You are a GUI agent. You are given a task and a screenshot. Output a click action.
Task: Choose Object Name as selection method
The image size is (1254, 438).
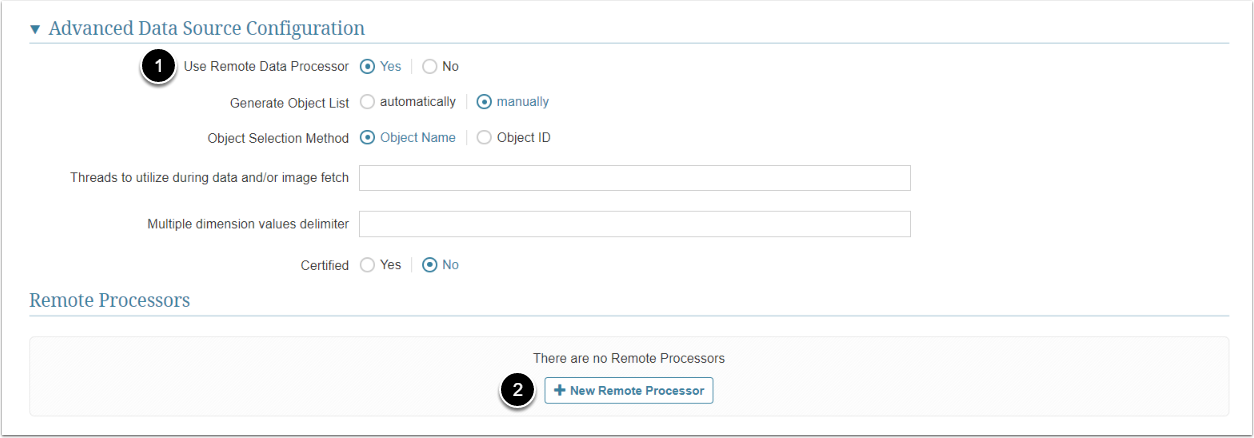[368, 138]
